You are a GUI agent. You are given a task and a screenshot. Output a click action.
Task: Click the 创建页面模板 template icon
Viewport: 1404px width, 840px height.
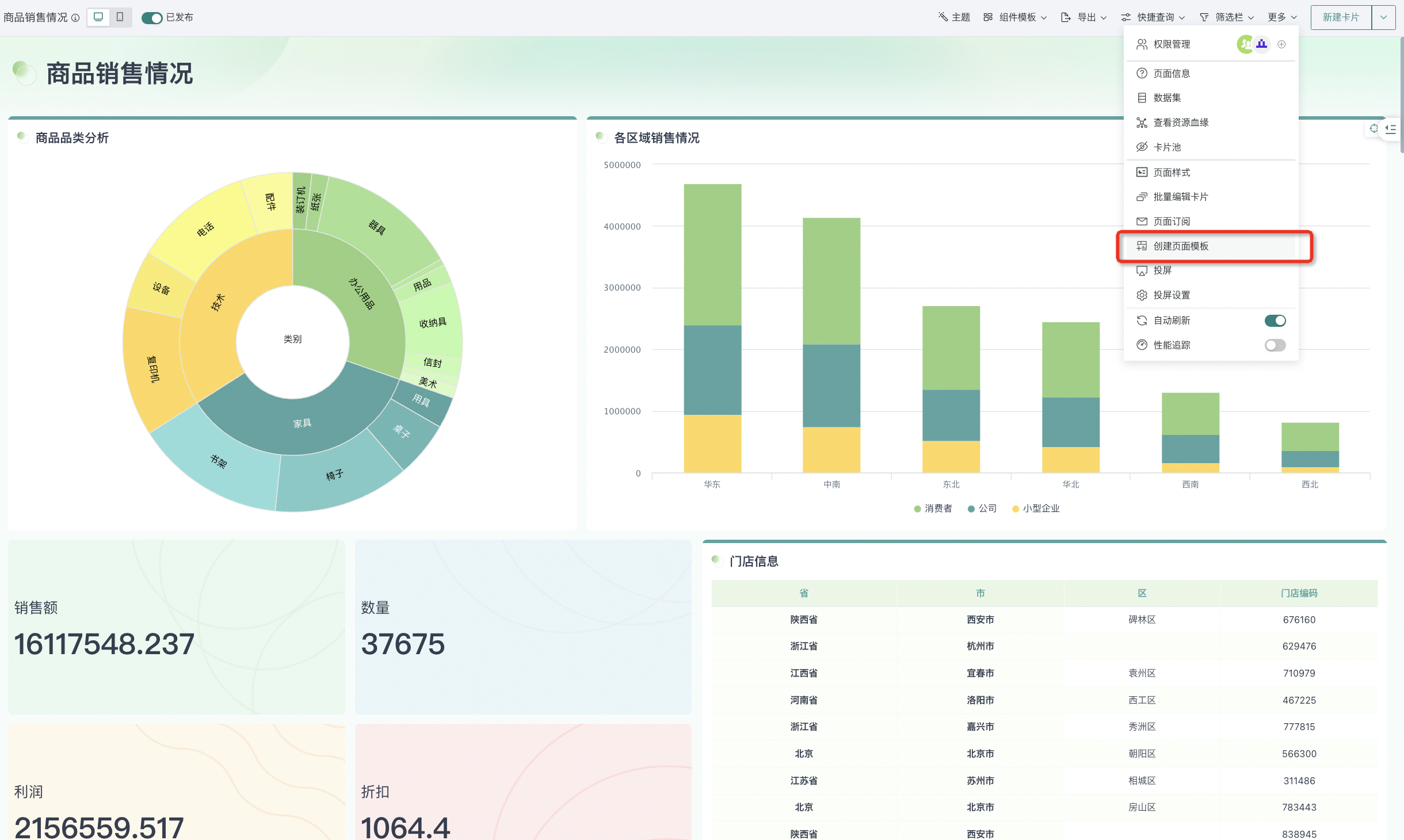1142,246
